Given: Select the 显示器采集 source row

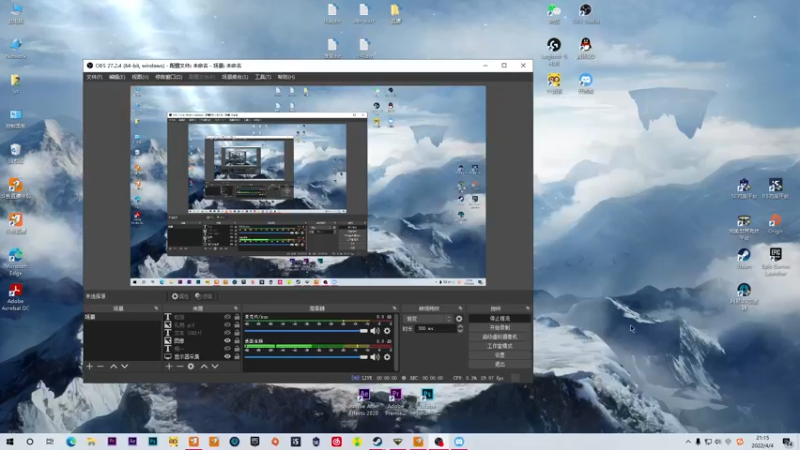Looking at the screenshot, I should tap(202, 356).
